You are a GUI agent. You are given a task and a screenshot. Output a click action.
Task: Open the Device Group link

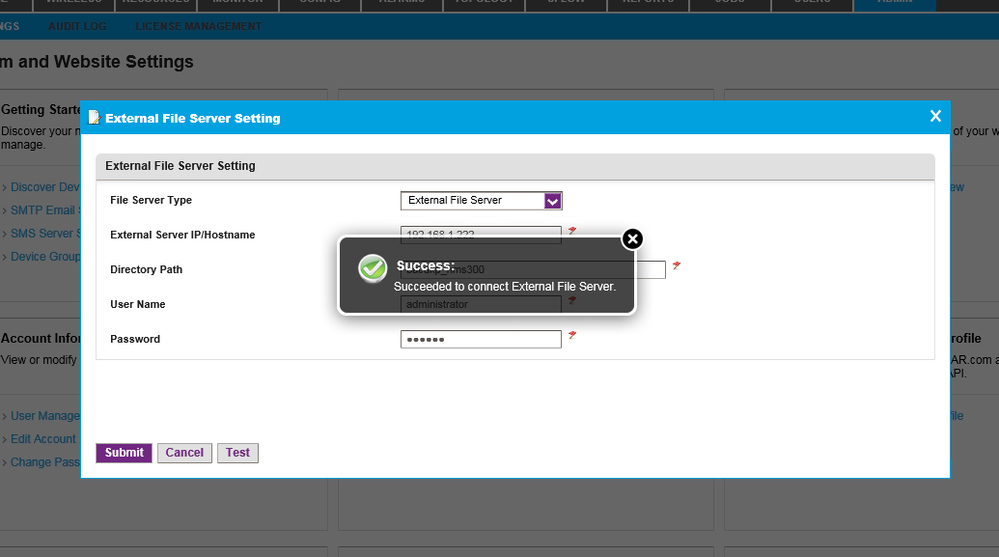pos(45,257)
